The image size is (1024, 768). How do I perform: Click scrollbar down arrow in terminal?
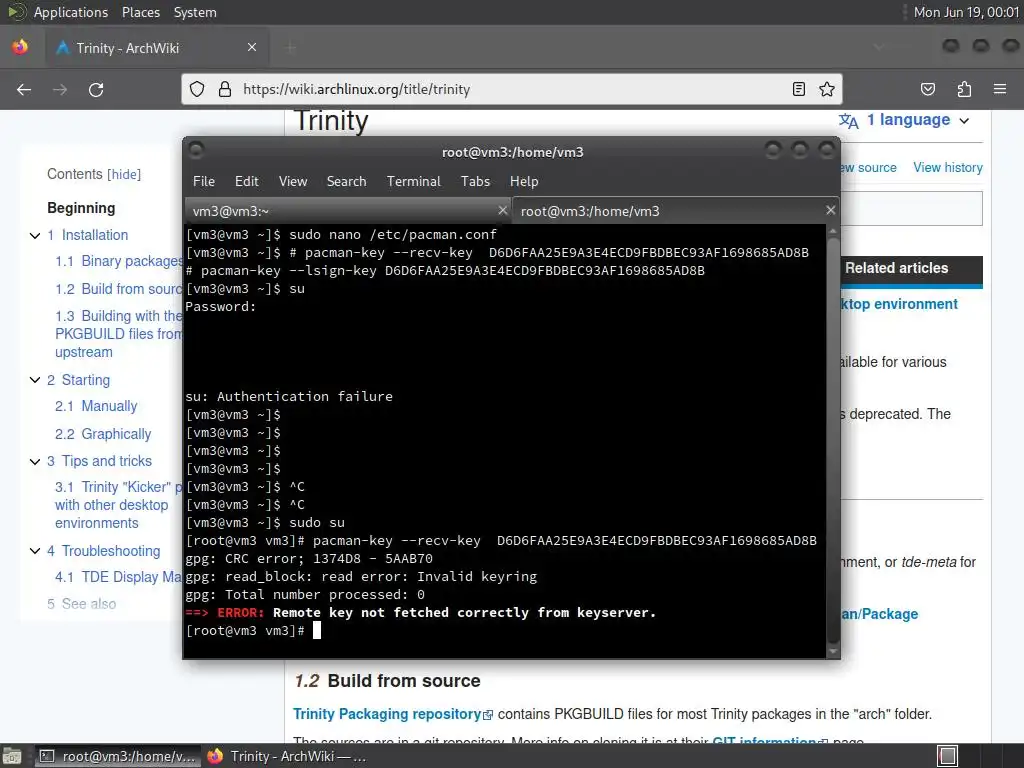pos(833,651)
